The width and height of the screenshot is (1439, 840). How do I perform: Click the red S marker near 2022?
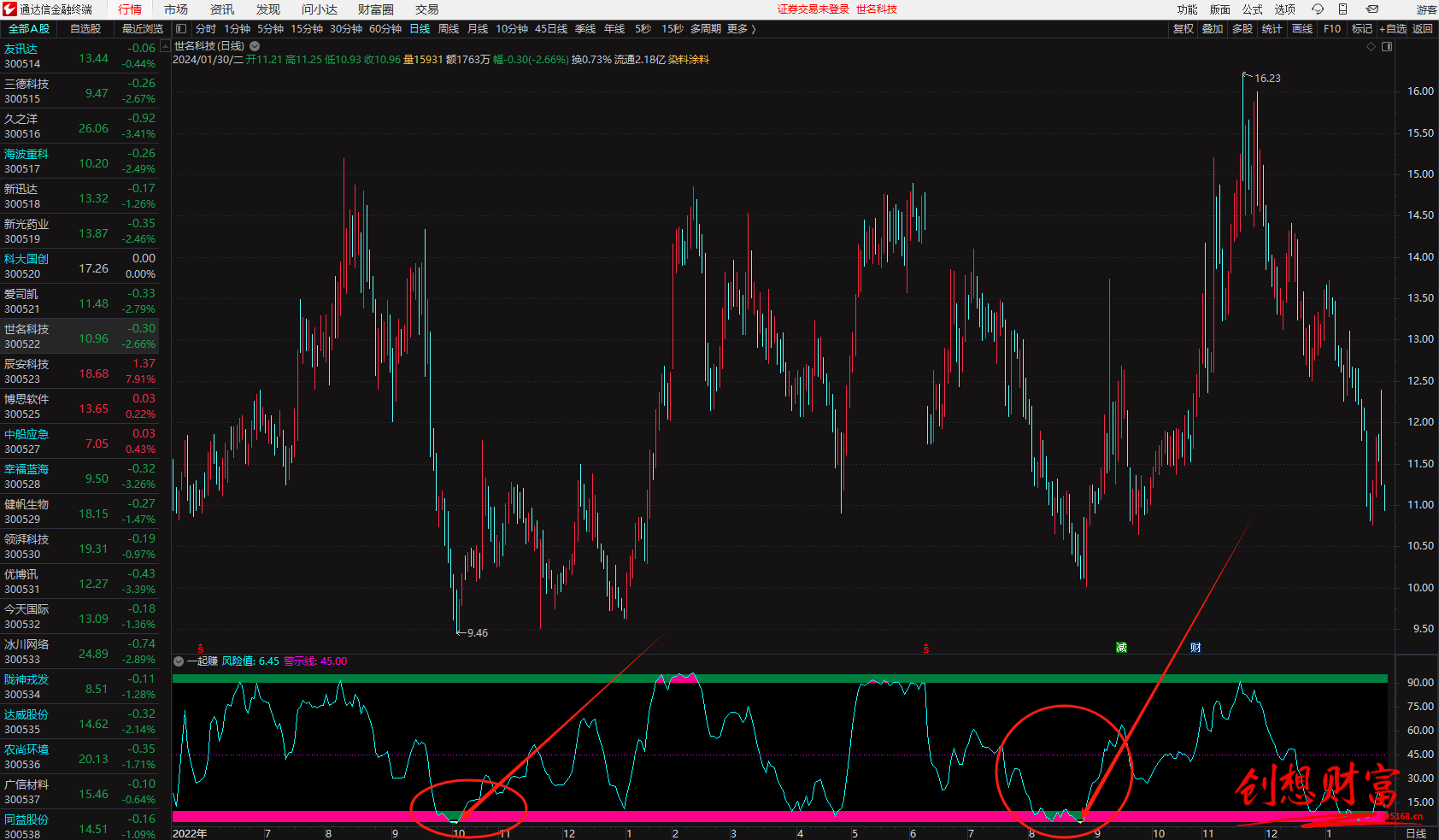200,649
